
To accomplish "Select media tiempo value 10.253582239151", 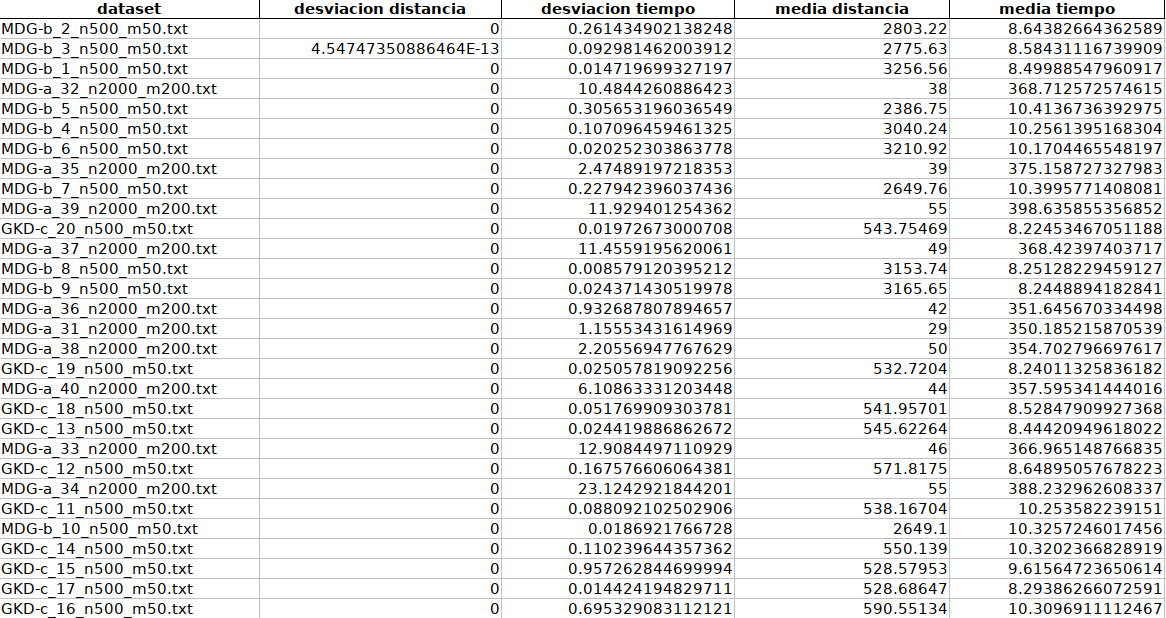I will click(1090, 509).
